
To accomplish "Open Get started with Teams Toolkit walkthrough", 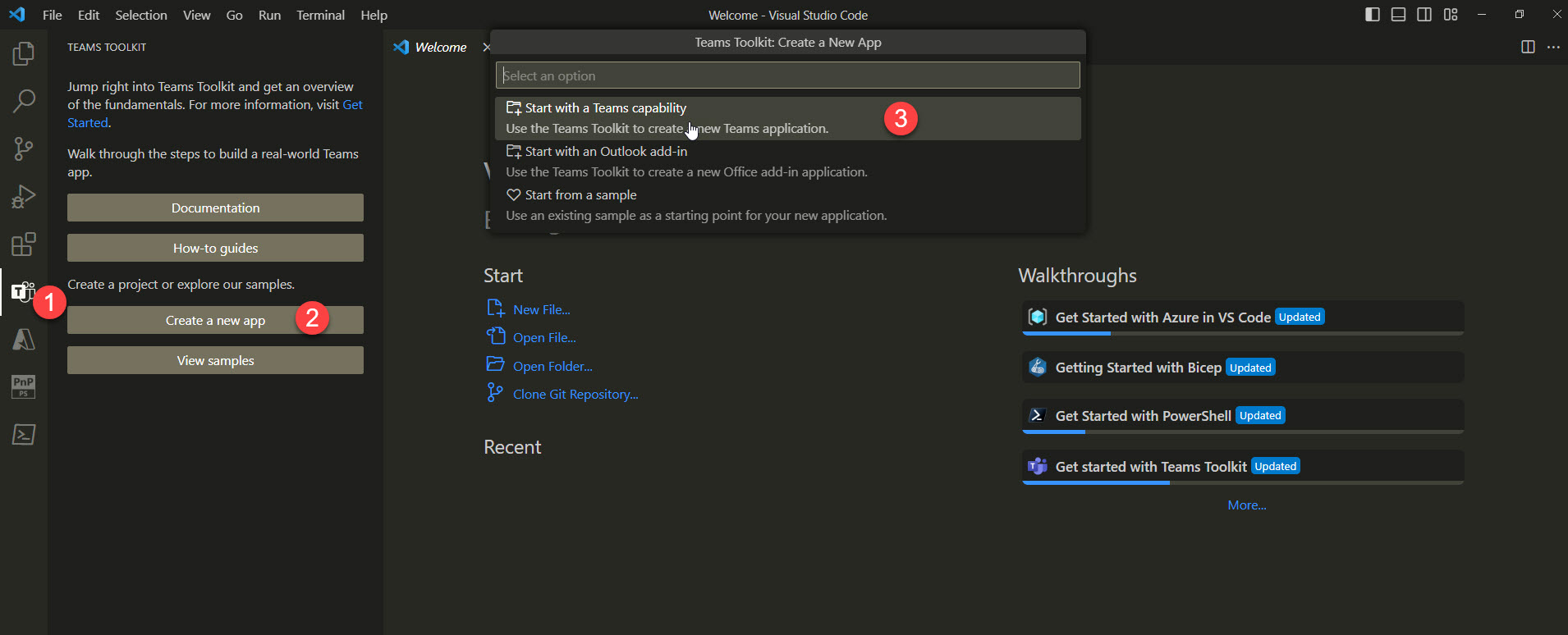I will (x=1243, y=466).
